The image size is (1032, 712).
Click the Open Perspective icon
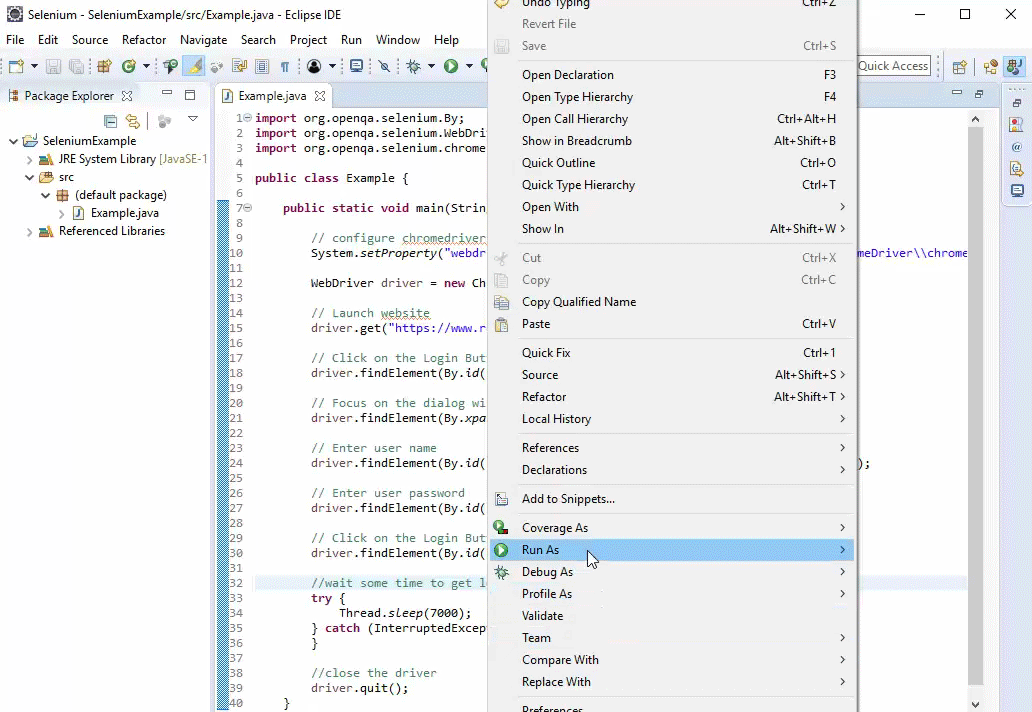tap(960, 66)
